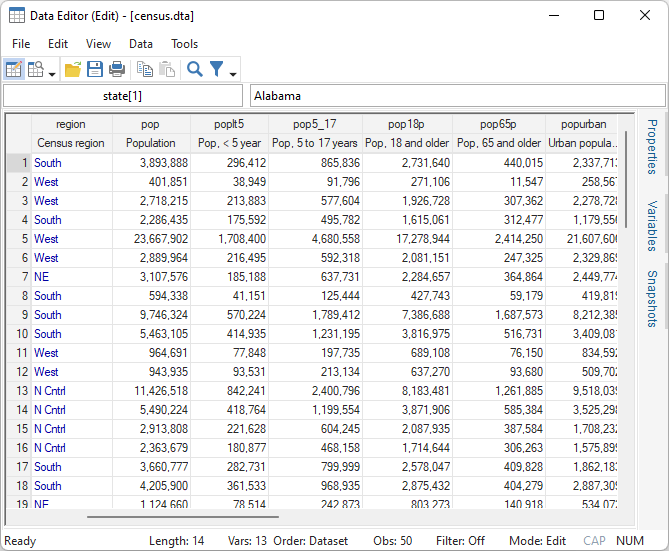Click Filter: Off in the status bar
Screen dimensions: 669x551
click(x=460, y=541)
